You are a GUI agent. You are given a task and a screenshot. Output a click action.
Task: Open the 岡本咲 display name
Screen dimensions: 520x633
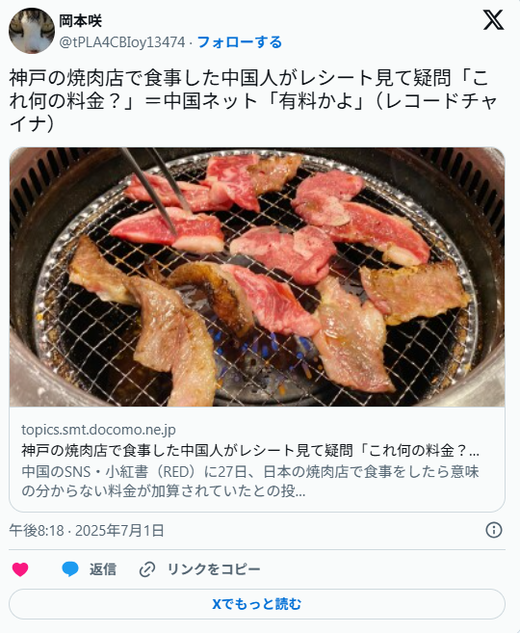click(80, 21)
